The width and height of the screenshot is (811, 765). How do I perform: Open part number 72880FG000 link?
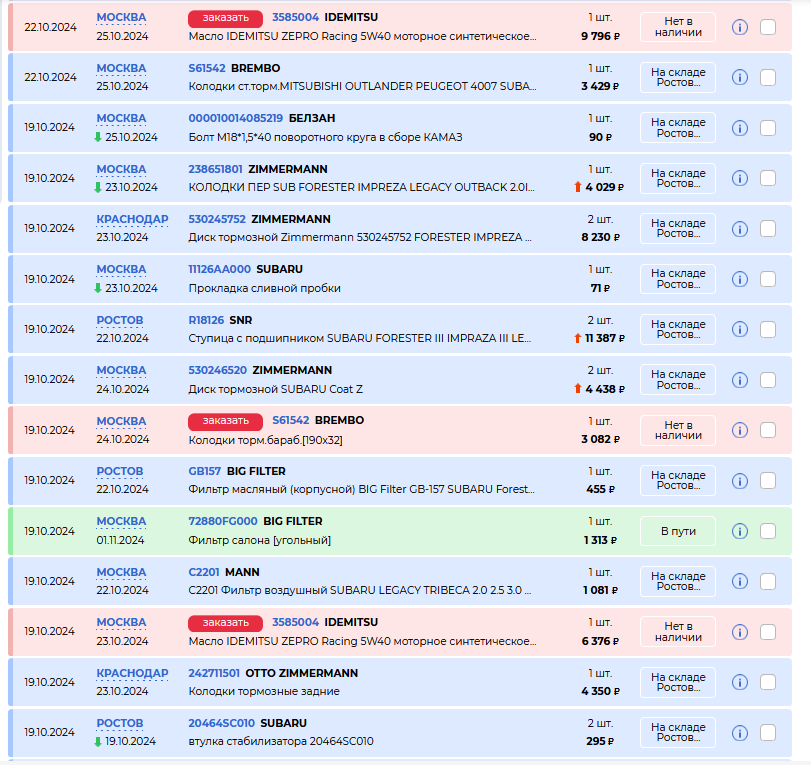tap(223, 521)
